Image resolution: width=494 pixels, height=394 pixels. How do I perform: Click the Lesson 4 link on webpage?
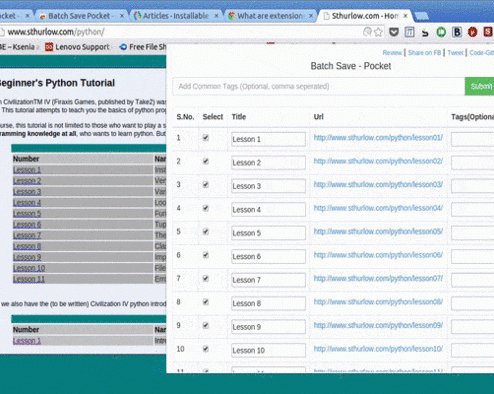coord(27,203)
